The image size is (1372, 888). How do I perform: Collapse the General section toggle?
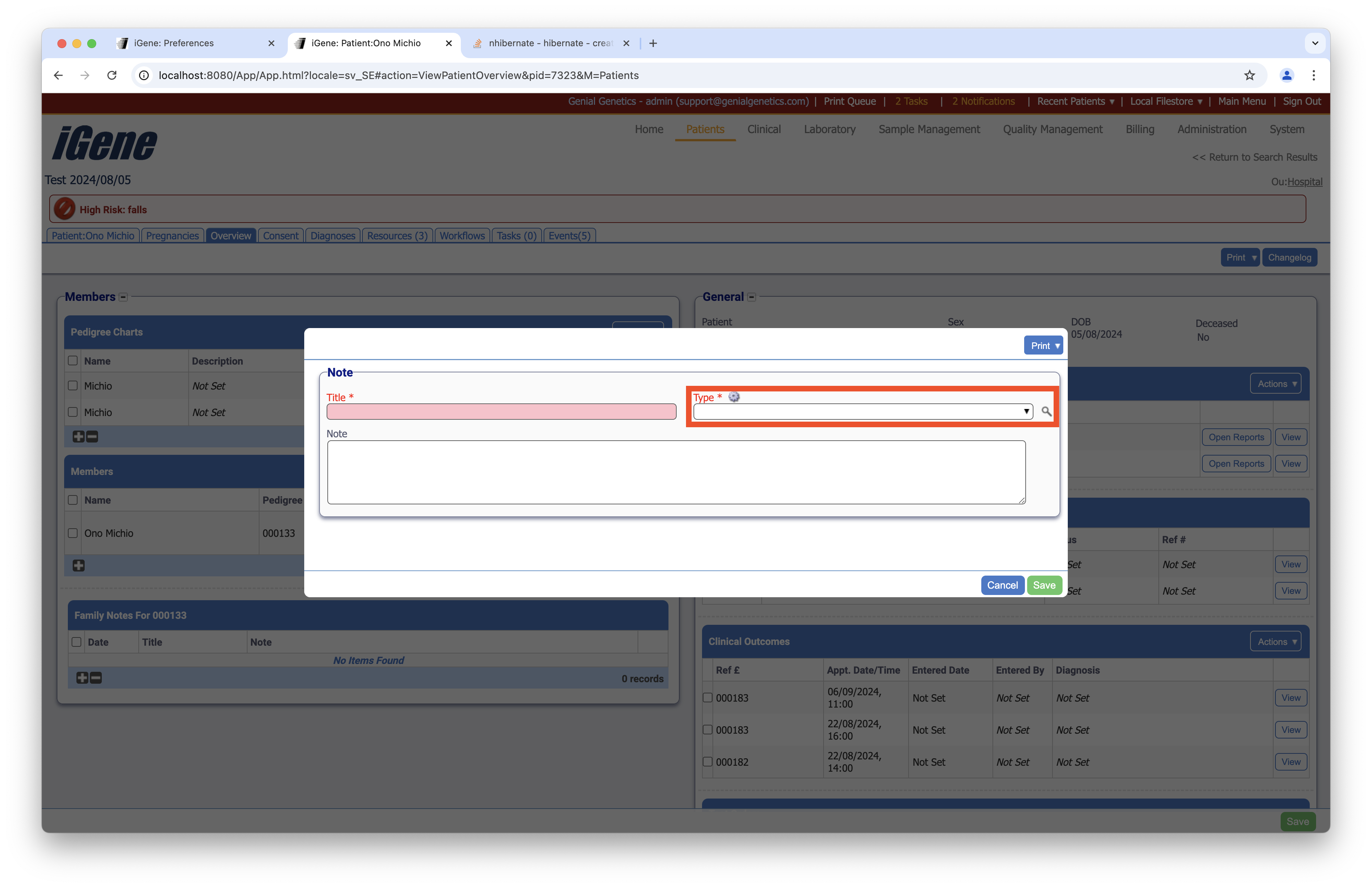751,297
